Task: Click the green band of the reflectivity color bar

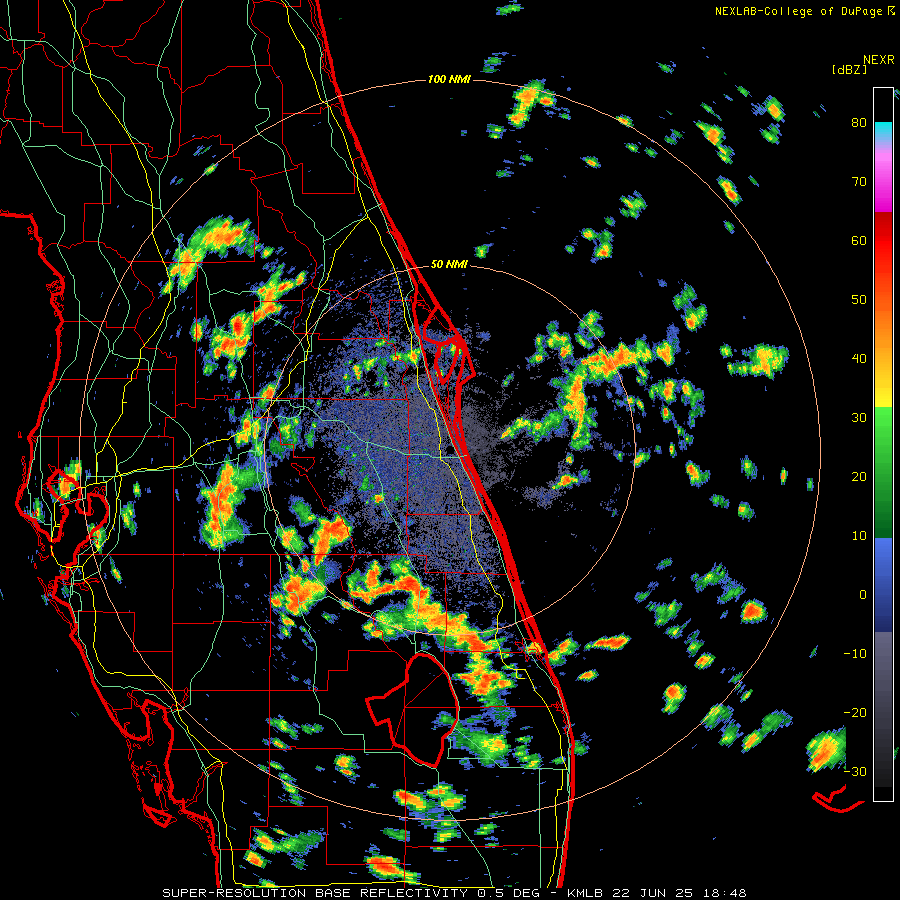Action: [883, 472]
